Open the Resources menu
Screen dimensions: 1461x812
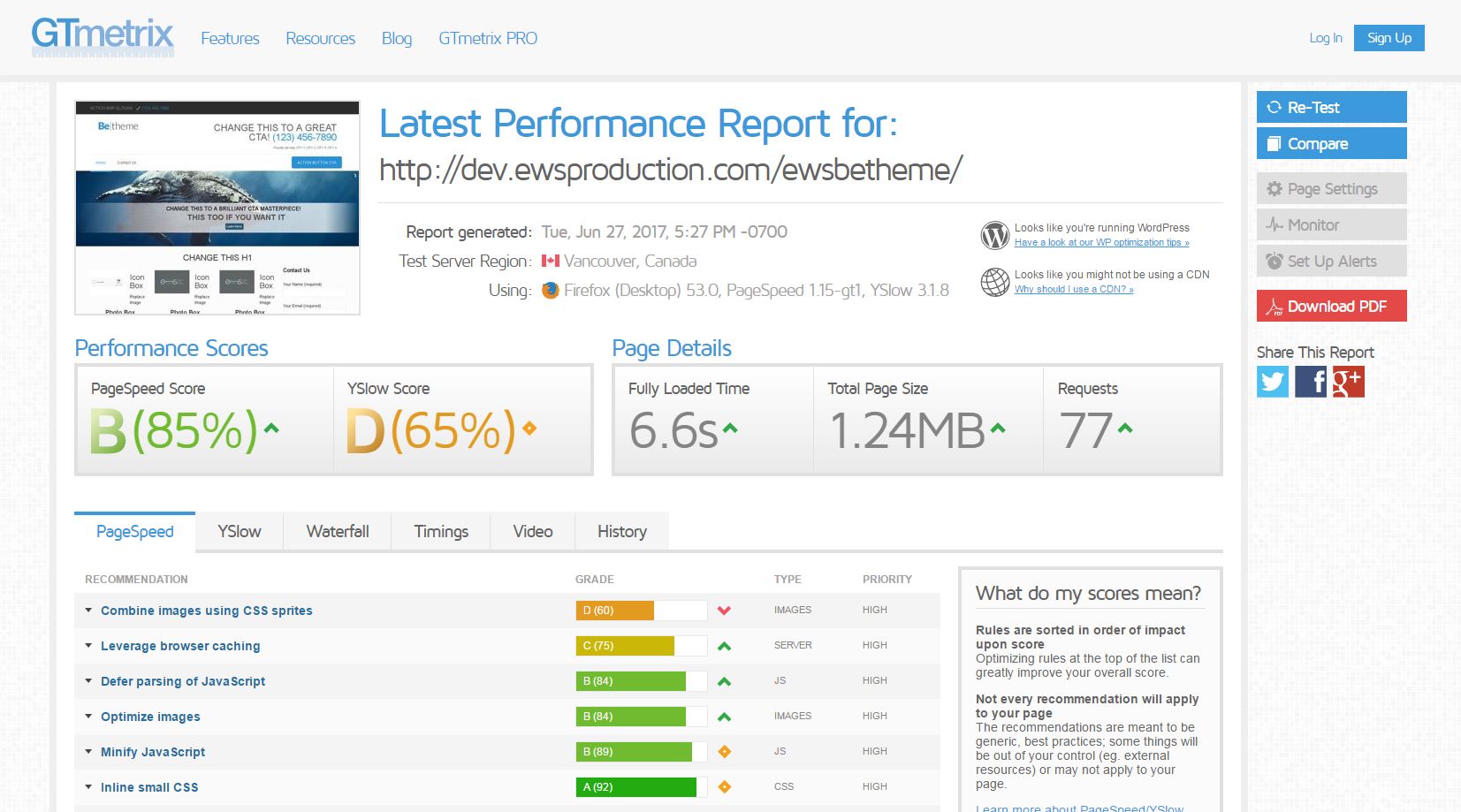click(x=320, y=38)
